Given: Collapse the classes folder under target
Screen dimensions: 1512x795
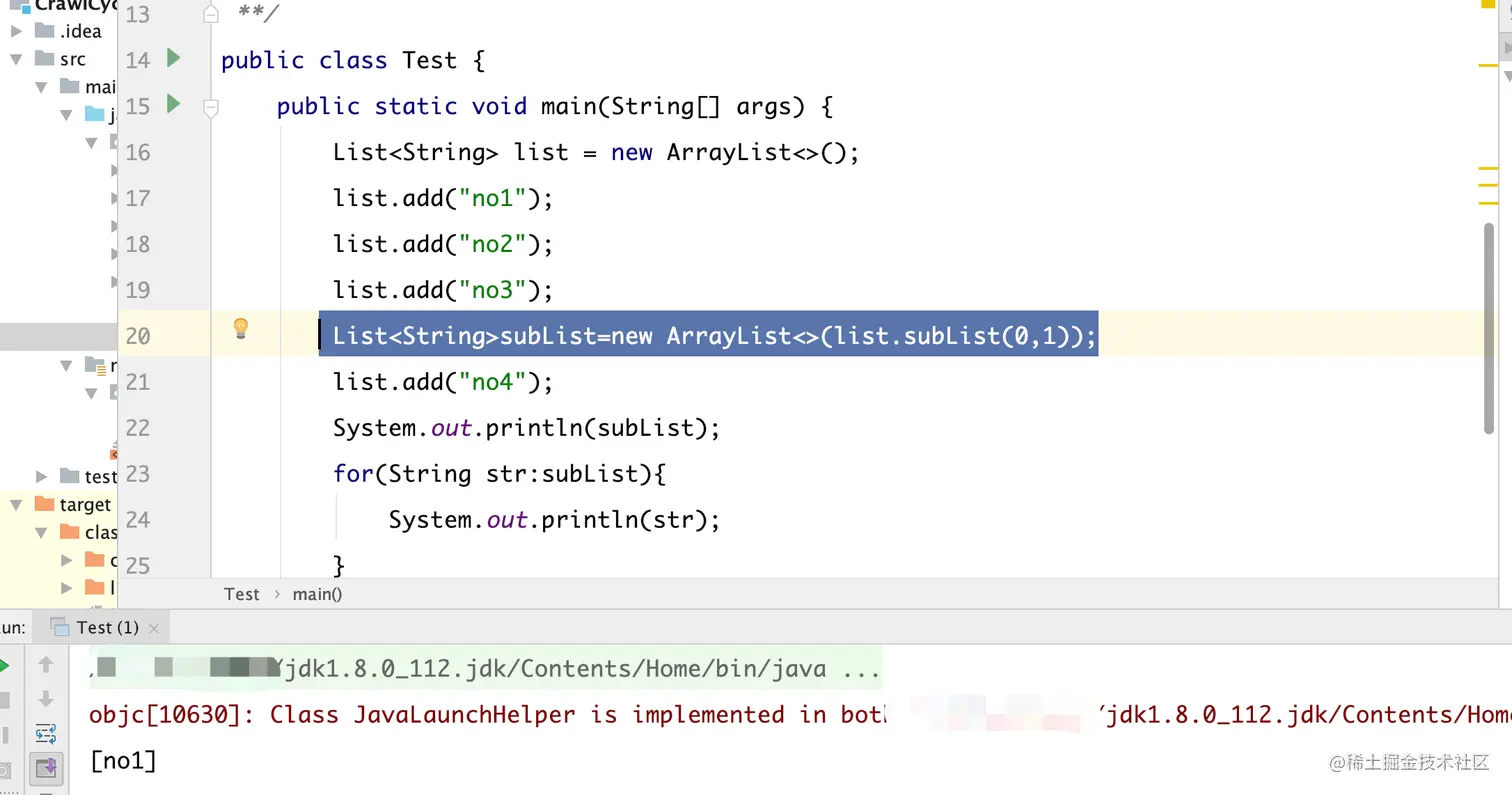Looking at the screenshot, I should 42,532.
